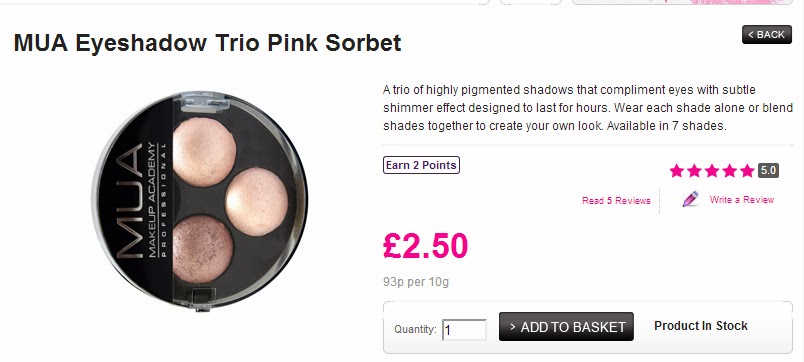
Task: Select the middle right peach eyeshadow pan
Action: coord(256,202)
